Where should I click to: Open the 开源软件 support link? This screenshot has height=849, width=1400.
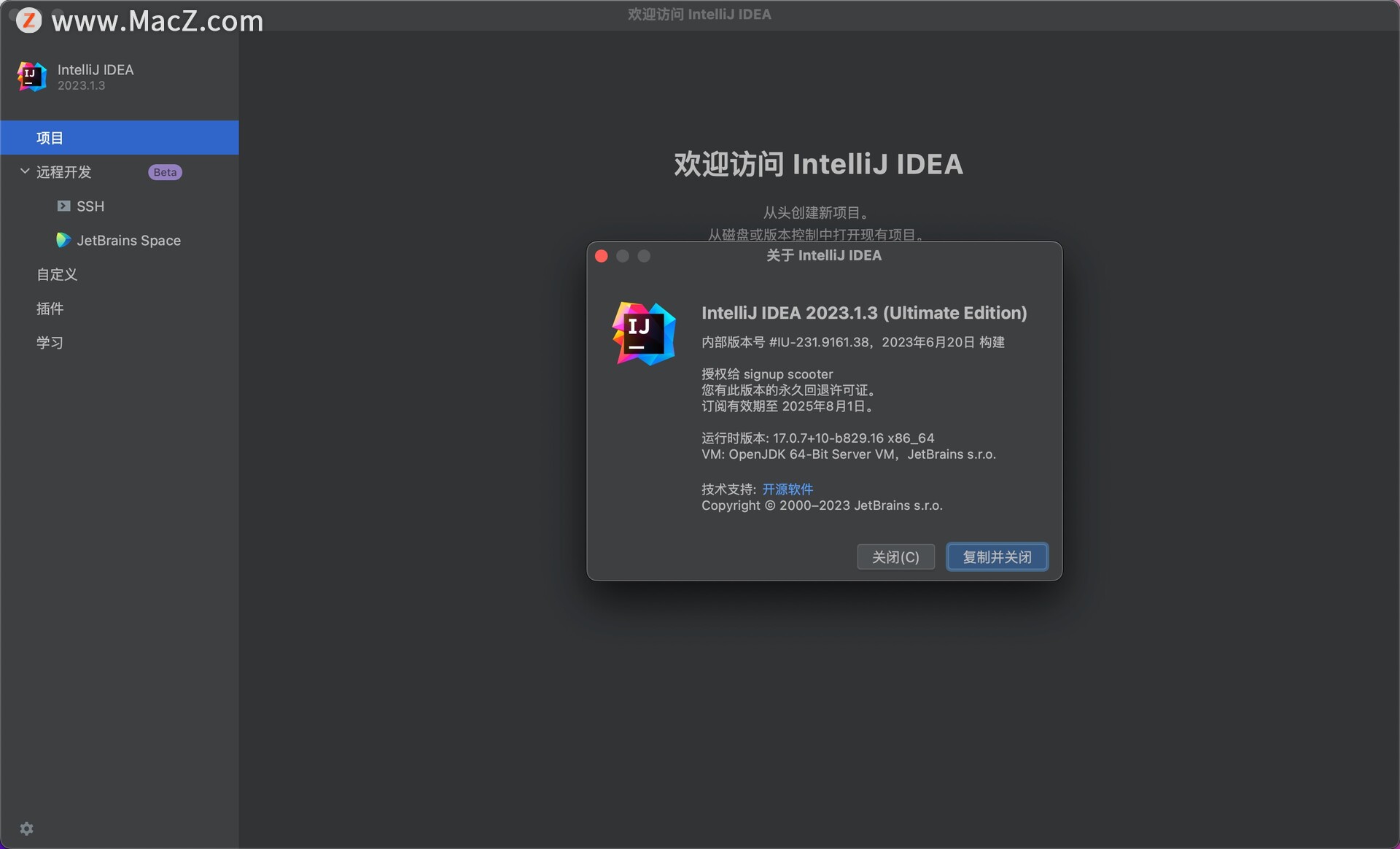(787, 489)
